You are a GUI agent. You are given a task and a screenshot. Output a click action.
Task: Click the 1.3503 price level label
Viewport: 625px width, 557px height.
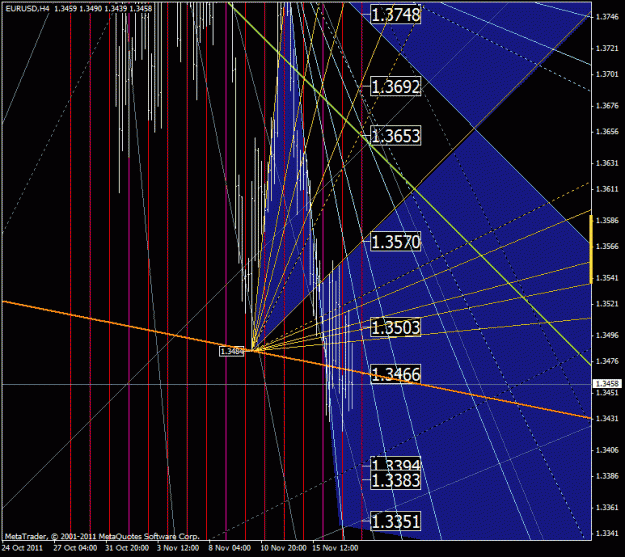pyautogui.click(x=395, y=327)
